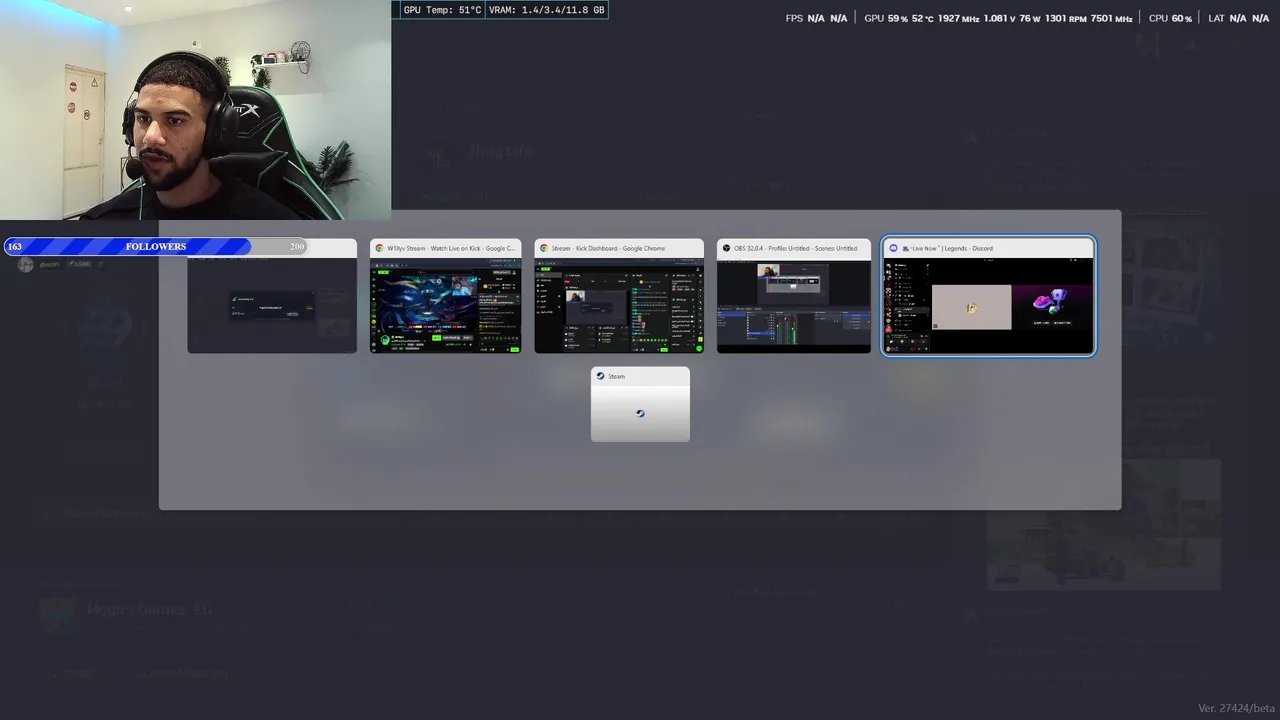
Task: Click Chrome icon beside Watch Live on Kick title
Action: [x=379, y=248]
